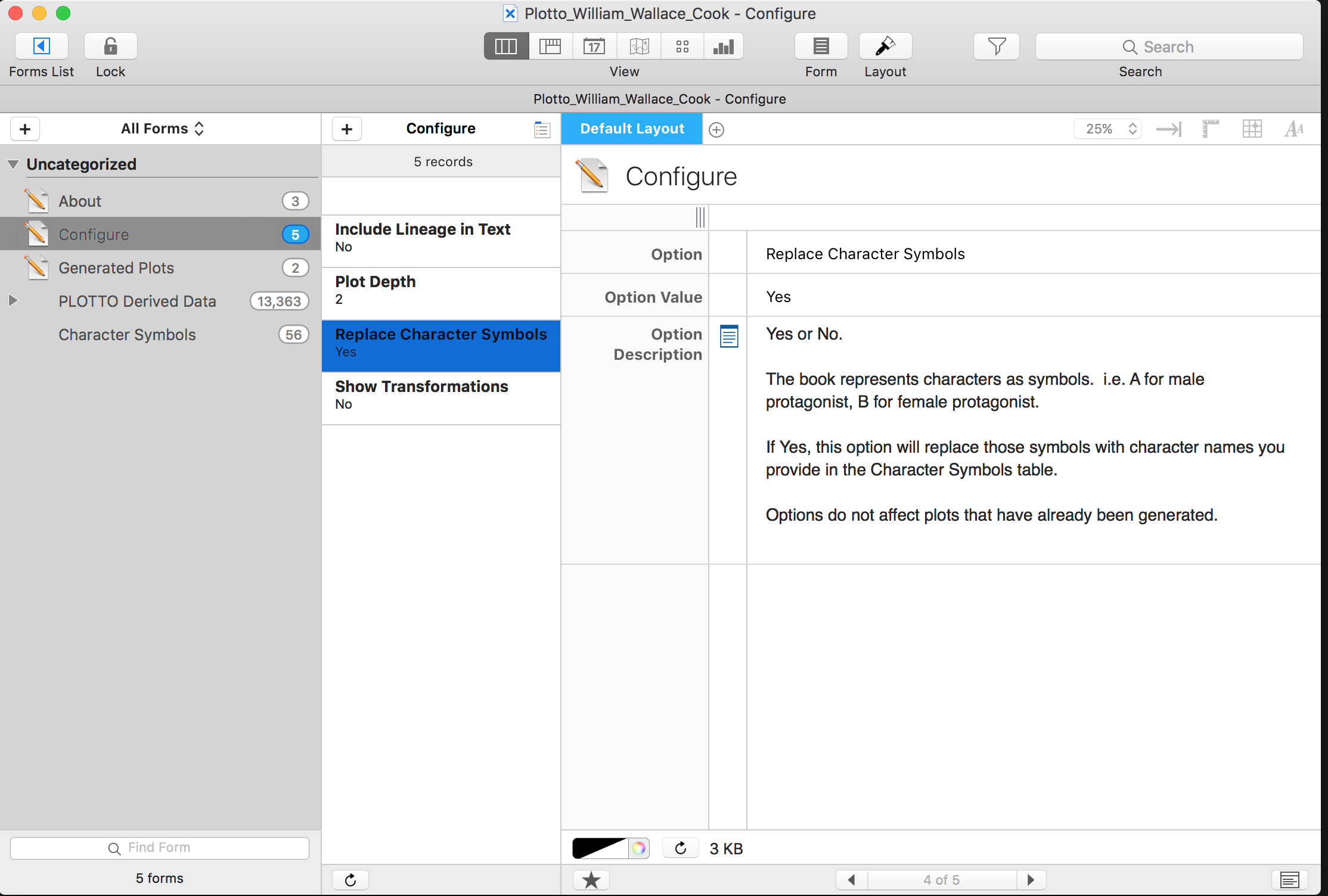Click the Option Description text area
The image size is (1328, 896).
pyautogui.click(x=1034, y=441)
